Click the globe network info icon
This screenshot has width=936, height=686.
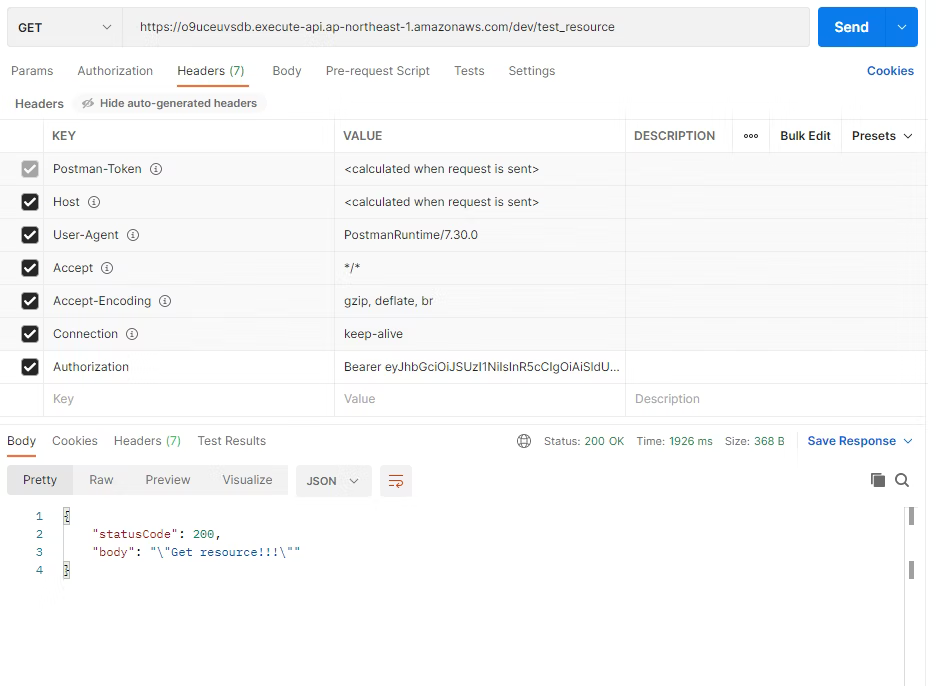tap(524, 441)
